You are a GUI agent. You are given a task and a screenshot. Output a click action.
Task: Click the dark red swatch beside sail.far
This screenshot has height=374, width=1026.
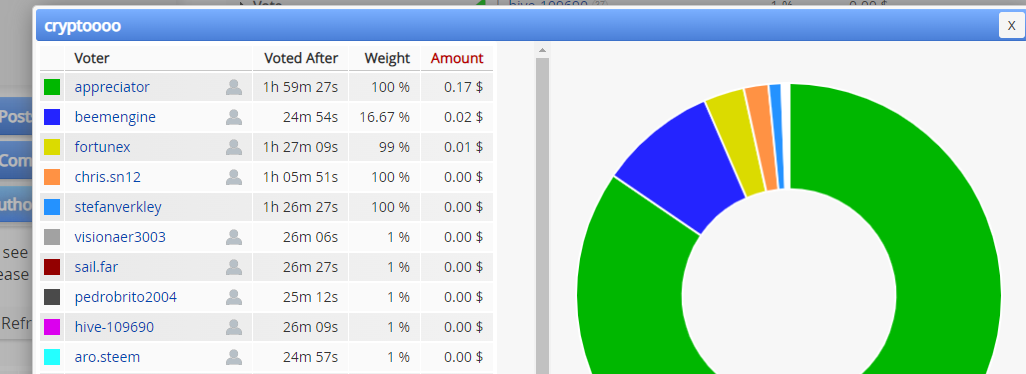52,267
